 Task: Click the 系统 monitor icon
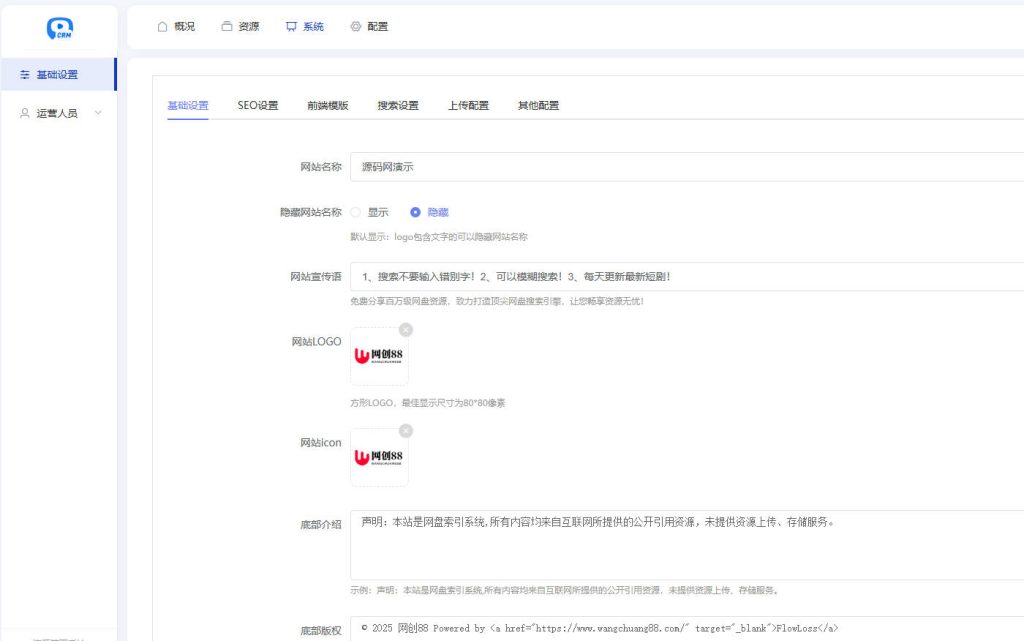pyautogui.click(x=291, y=26)
